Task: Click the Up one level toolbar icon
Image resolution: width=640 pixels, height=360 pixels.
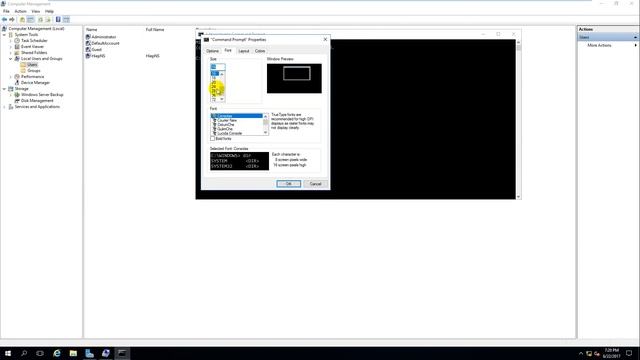Action: [x=22, y=20]
